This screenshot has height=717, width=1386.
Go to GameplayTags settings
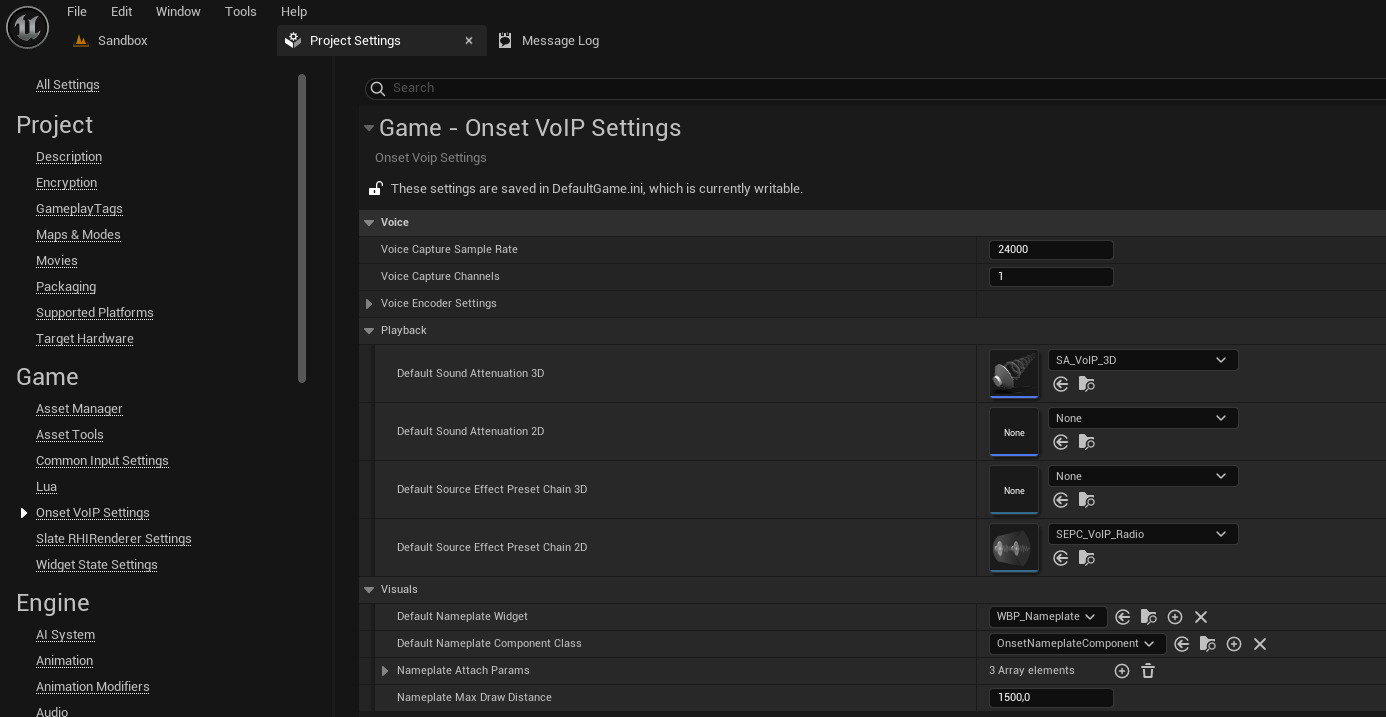click(79, 209)
